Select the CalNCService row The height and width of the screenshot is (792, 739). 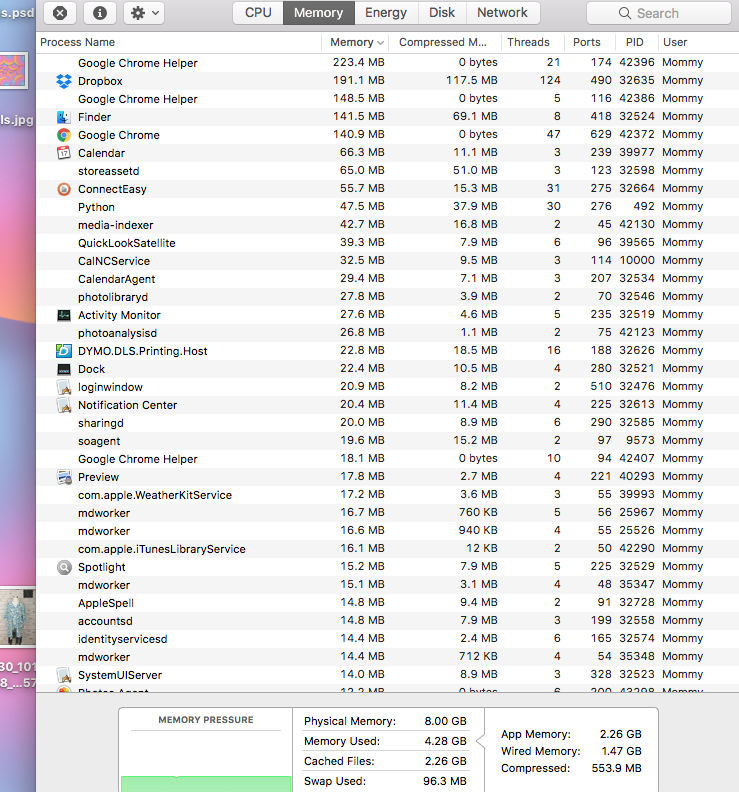[387, 261]
